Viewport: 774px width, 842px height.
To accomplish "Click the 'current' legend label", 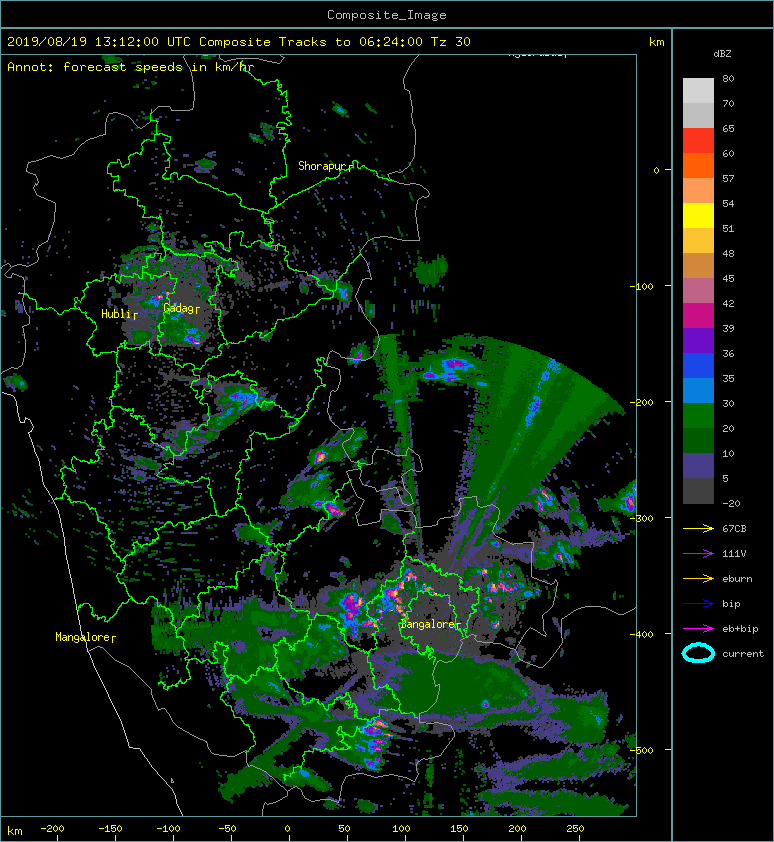I will [743, 654].
